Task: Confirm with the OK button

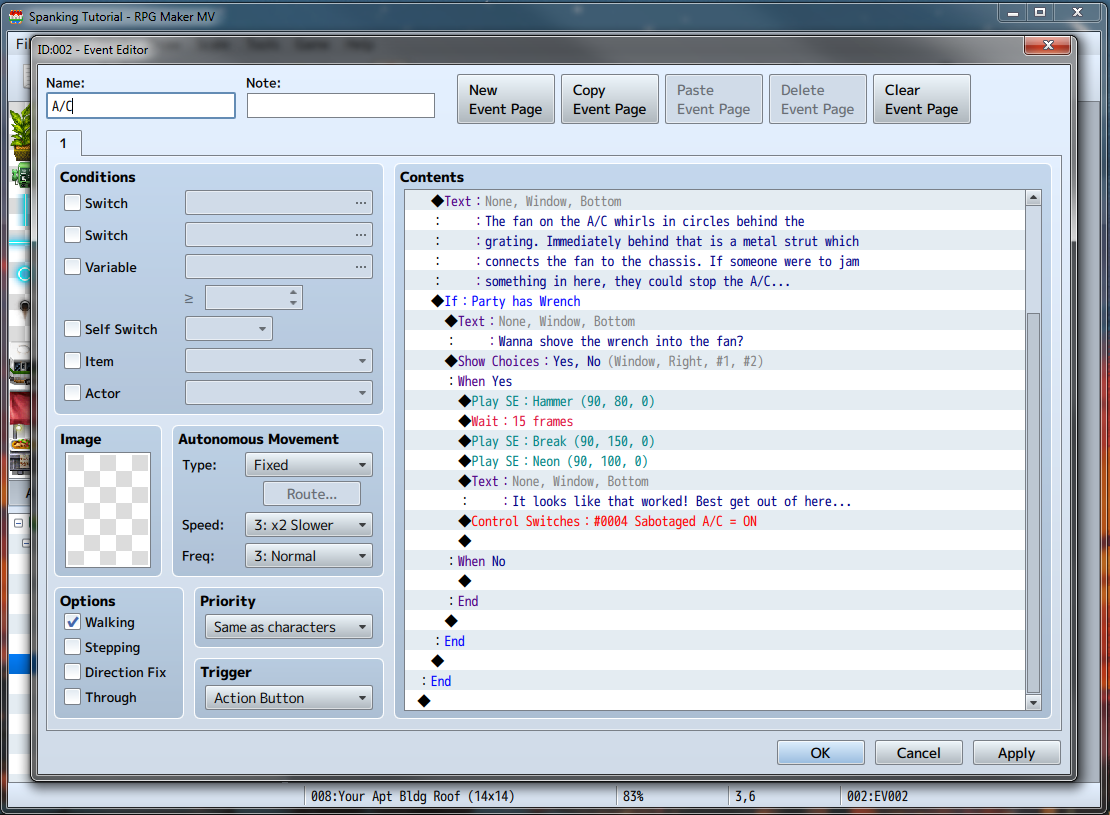Action: (820, 752)
